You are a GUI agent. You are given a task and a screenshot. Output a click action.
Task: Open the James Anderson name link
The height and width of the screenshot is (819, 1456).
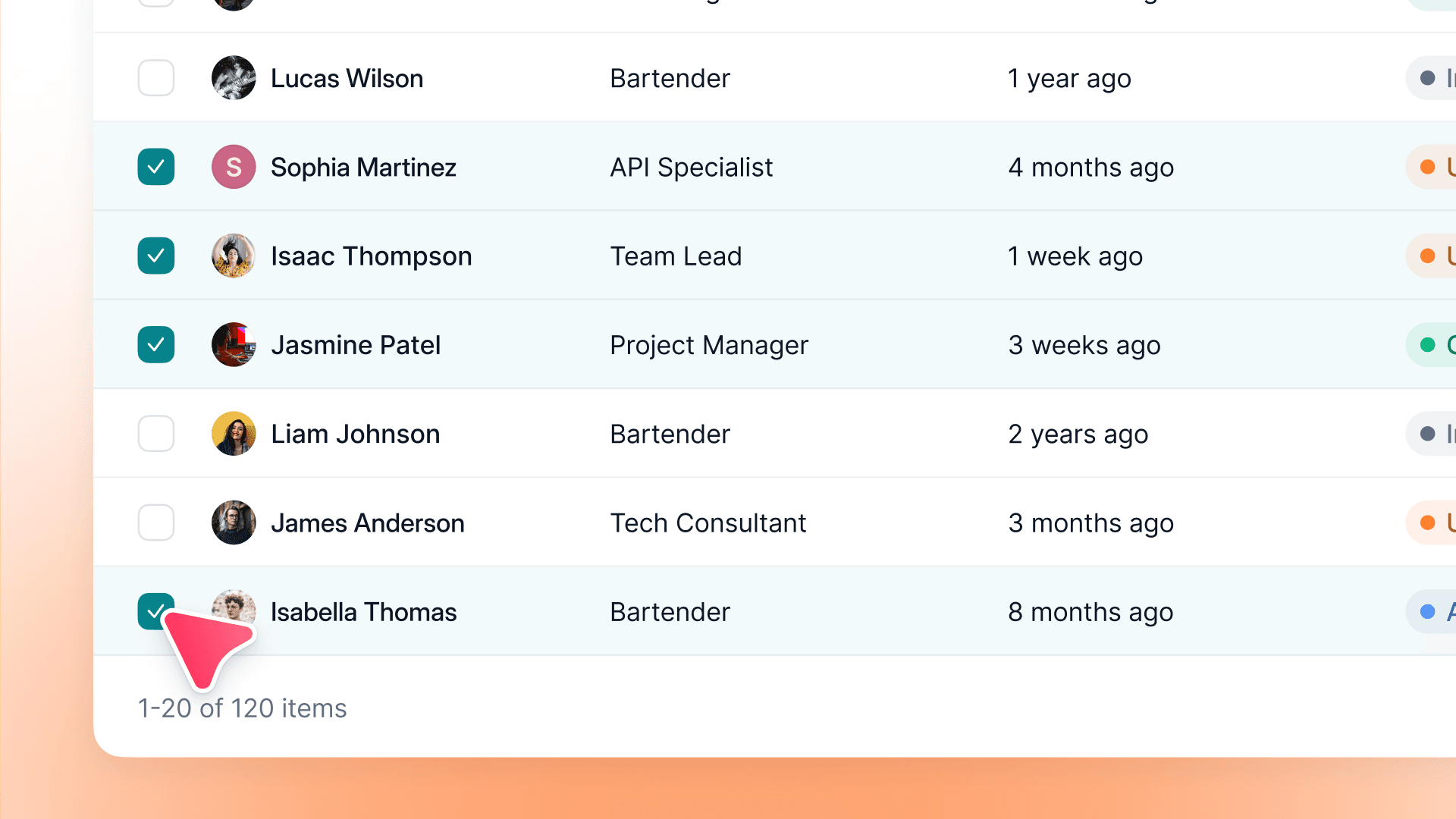tap(367, 523)
